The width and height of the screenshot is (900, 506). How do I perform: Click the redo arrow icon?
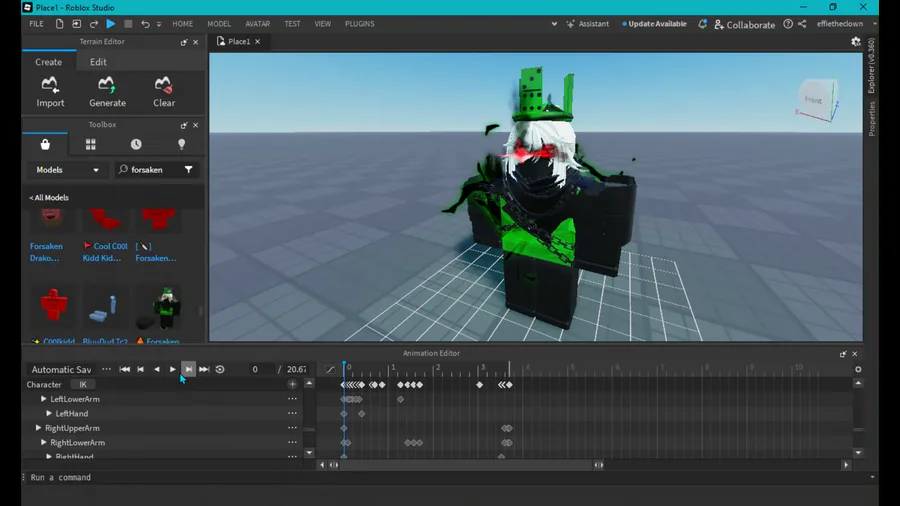pyautogui.click(x=94, y=24)
